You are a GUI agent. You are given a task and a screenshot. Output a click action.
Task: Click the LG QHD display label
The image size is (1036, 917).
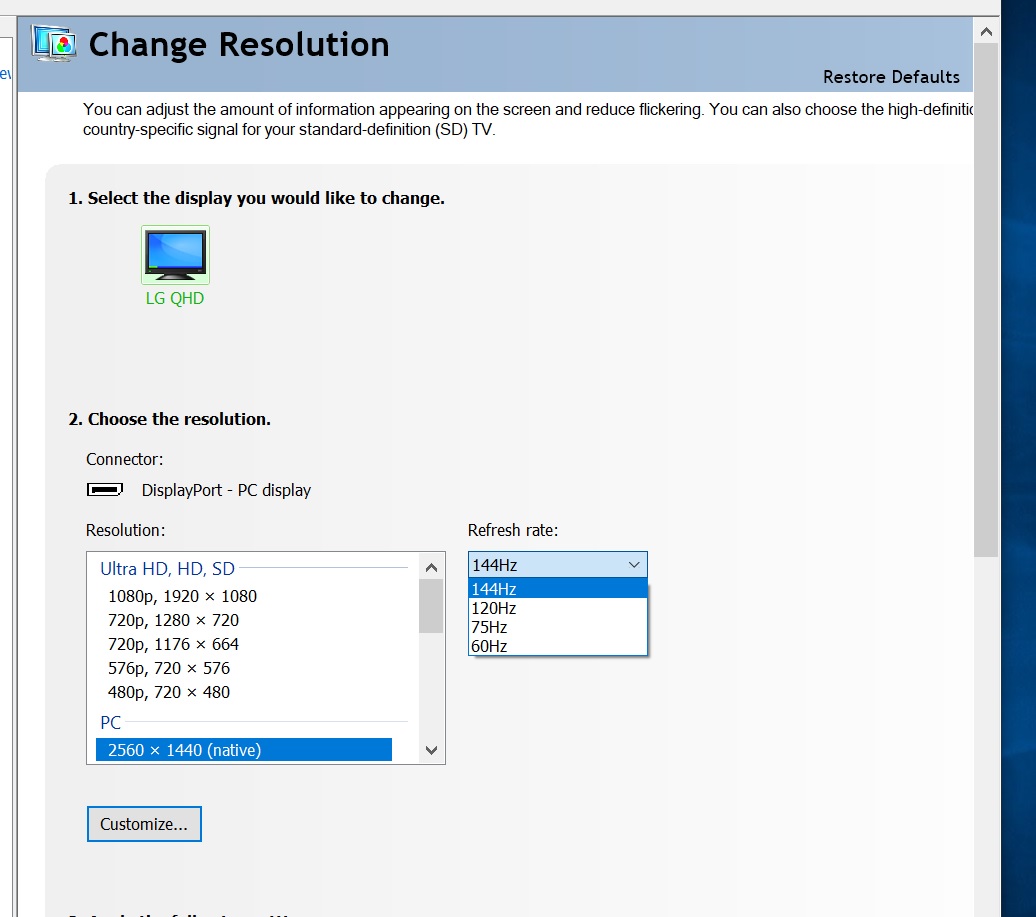(x=175, y=298)
